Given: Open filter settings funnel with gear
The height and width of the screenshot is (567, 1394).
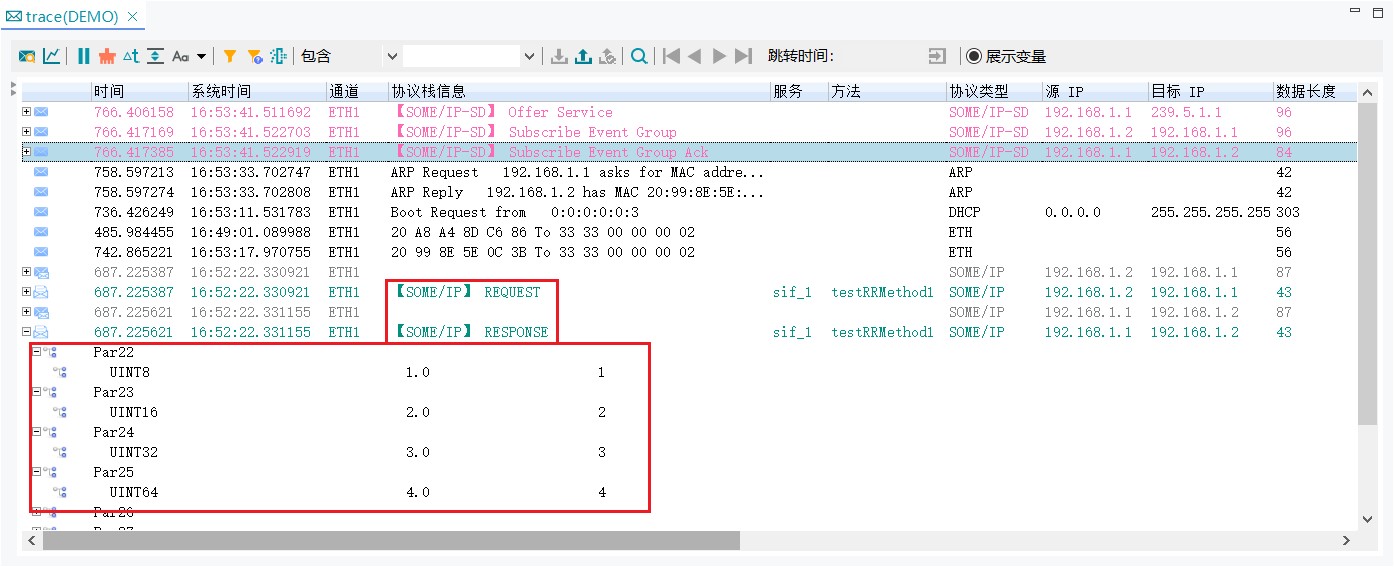Looking at the screenshot, I should (x=254, y=57).
